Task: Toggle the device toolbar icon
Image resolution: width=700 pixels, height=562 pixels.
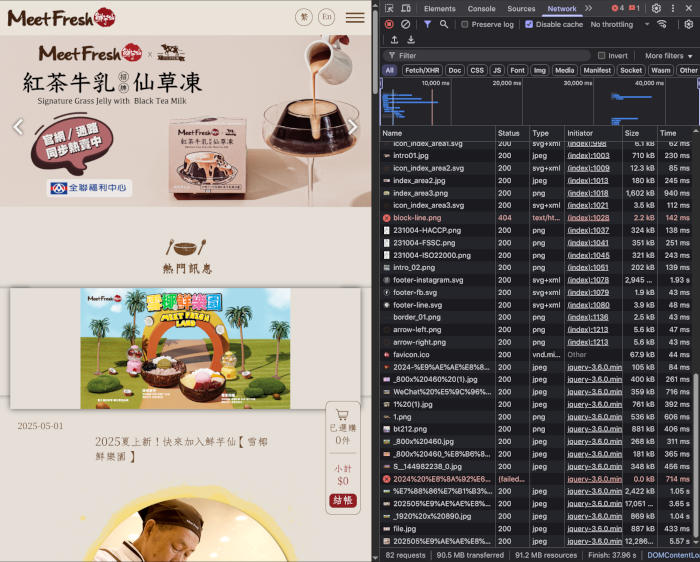Action: (x=406, y=8)
